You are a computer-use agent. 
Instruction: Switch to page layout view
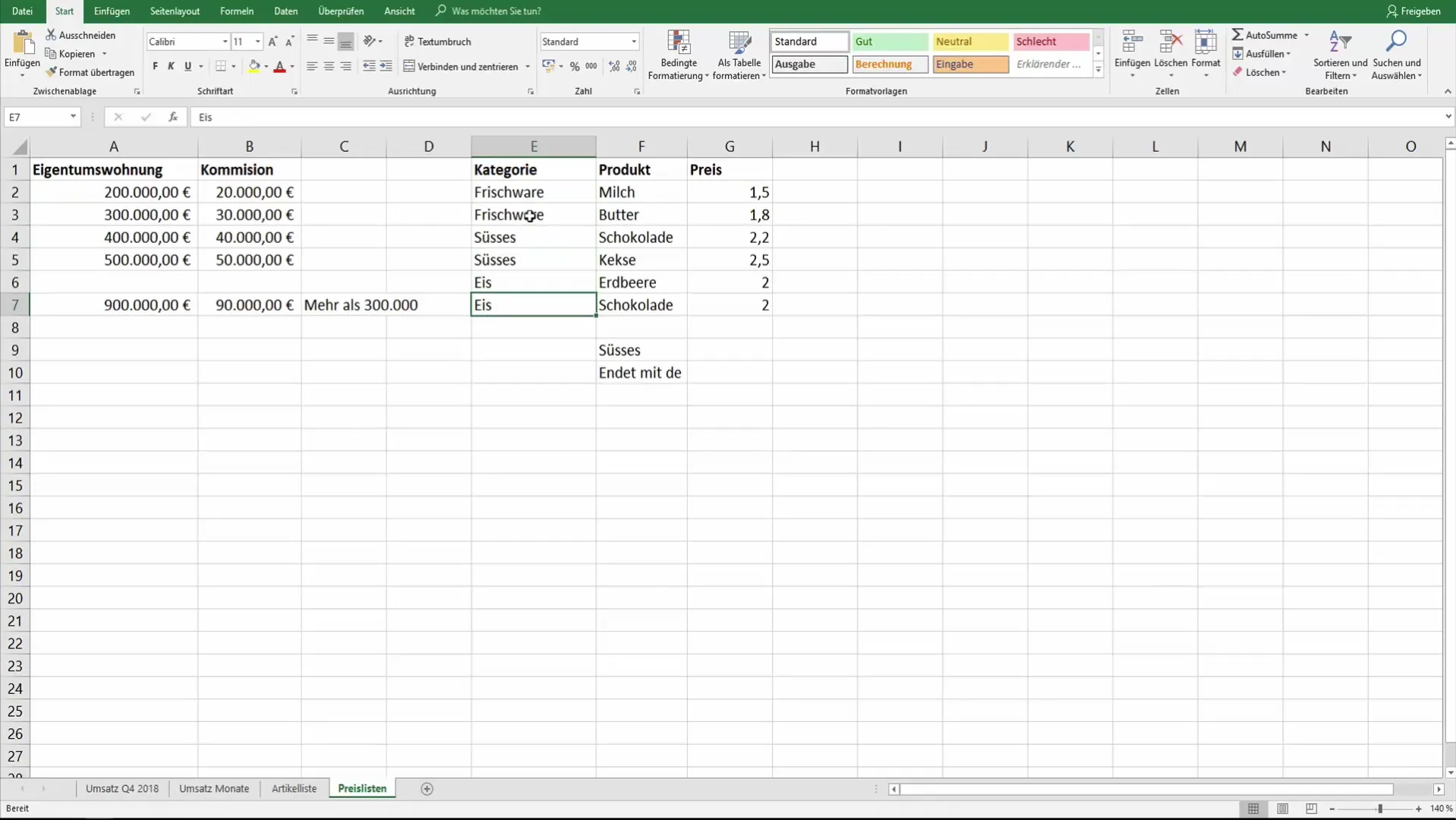coord(1282,809)
